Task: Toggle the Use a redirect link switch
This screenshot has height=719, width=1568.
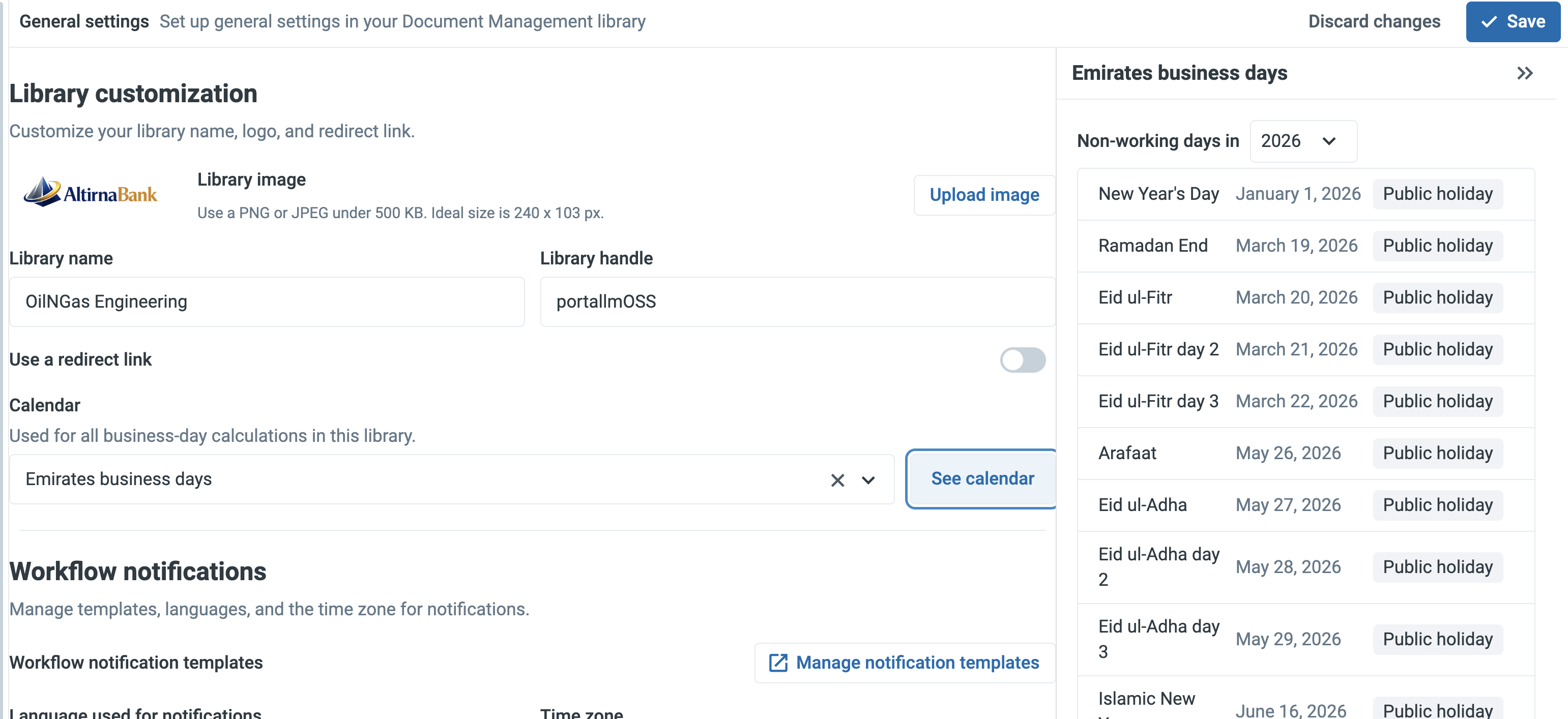Action: pos(1023,359)
